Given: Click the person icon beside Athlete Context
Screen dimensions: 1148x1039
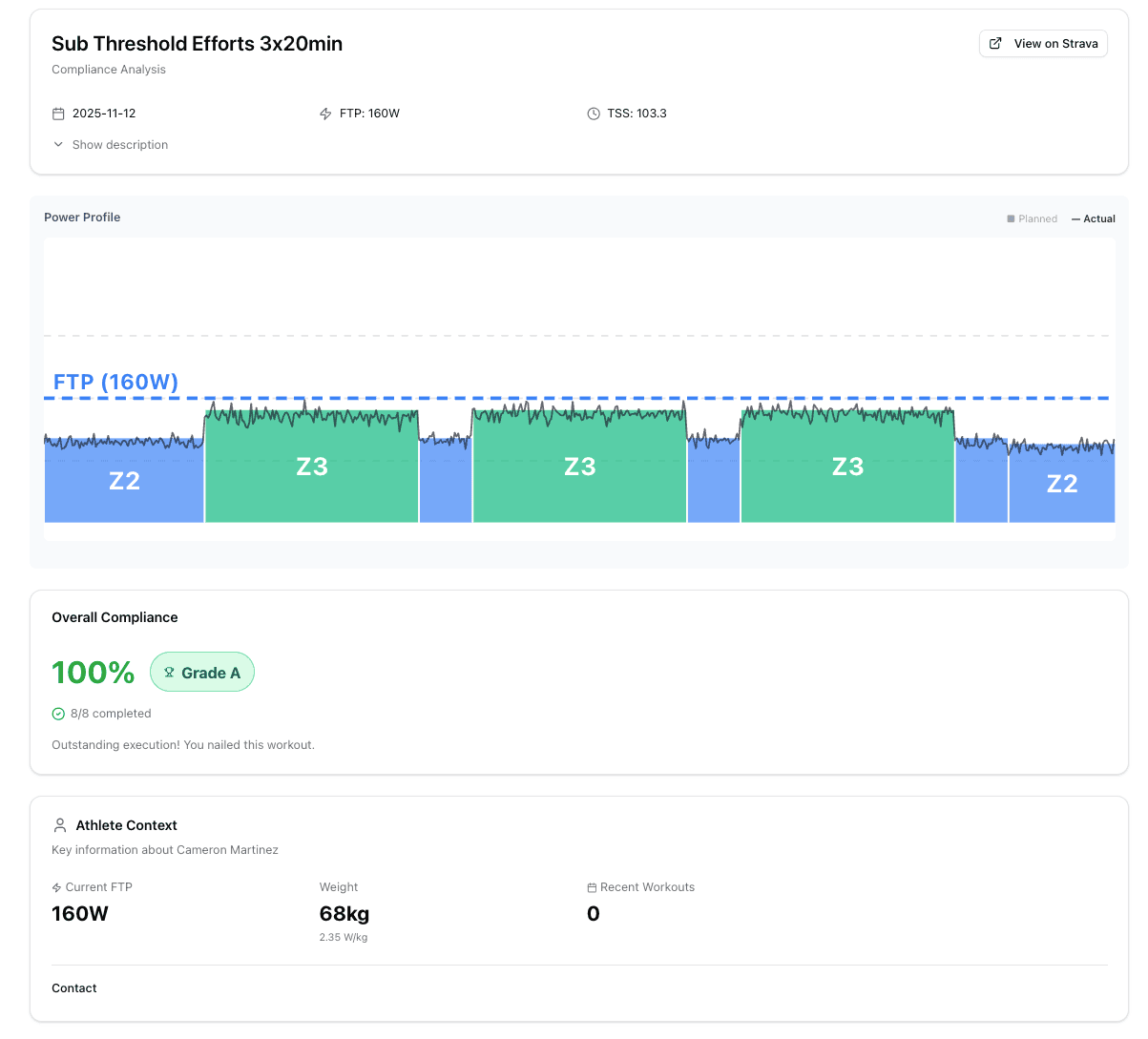Looking at the screenshot, I should tap(60, 824).
